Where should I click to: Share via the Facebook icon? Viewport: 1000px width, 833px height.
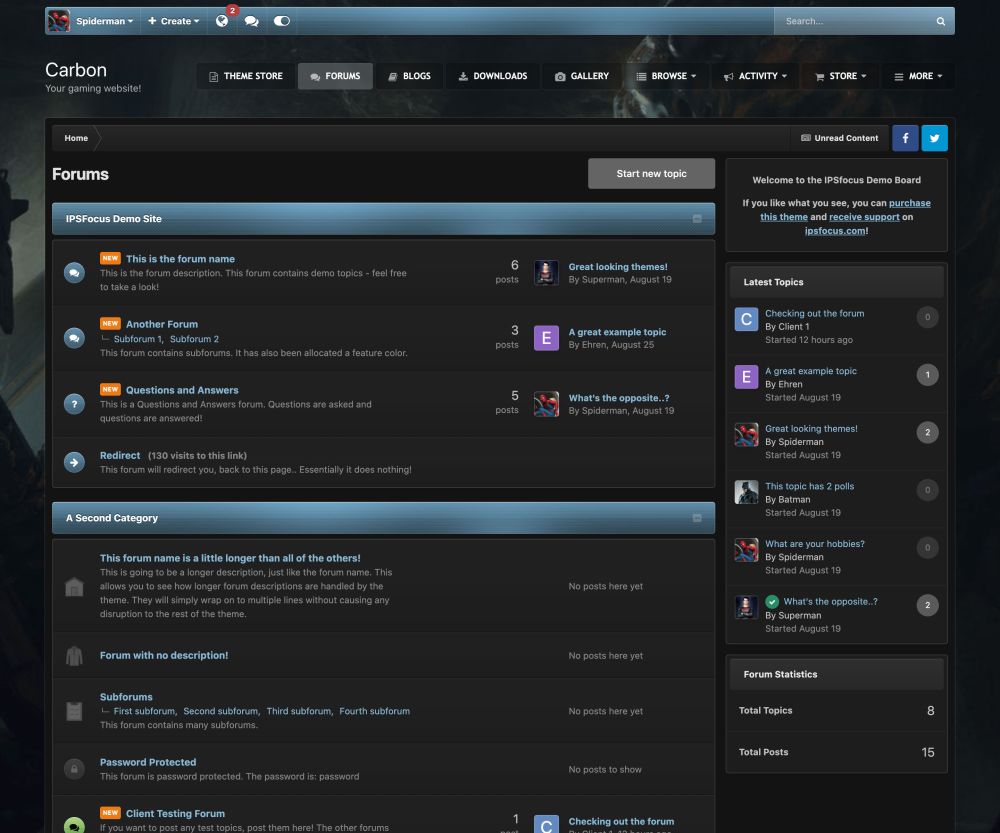click(x=905, y=138)
